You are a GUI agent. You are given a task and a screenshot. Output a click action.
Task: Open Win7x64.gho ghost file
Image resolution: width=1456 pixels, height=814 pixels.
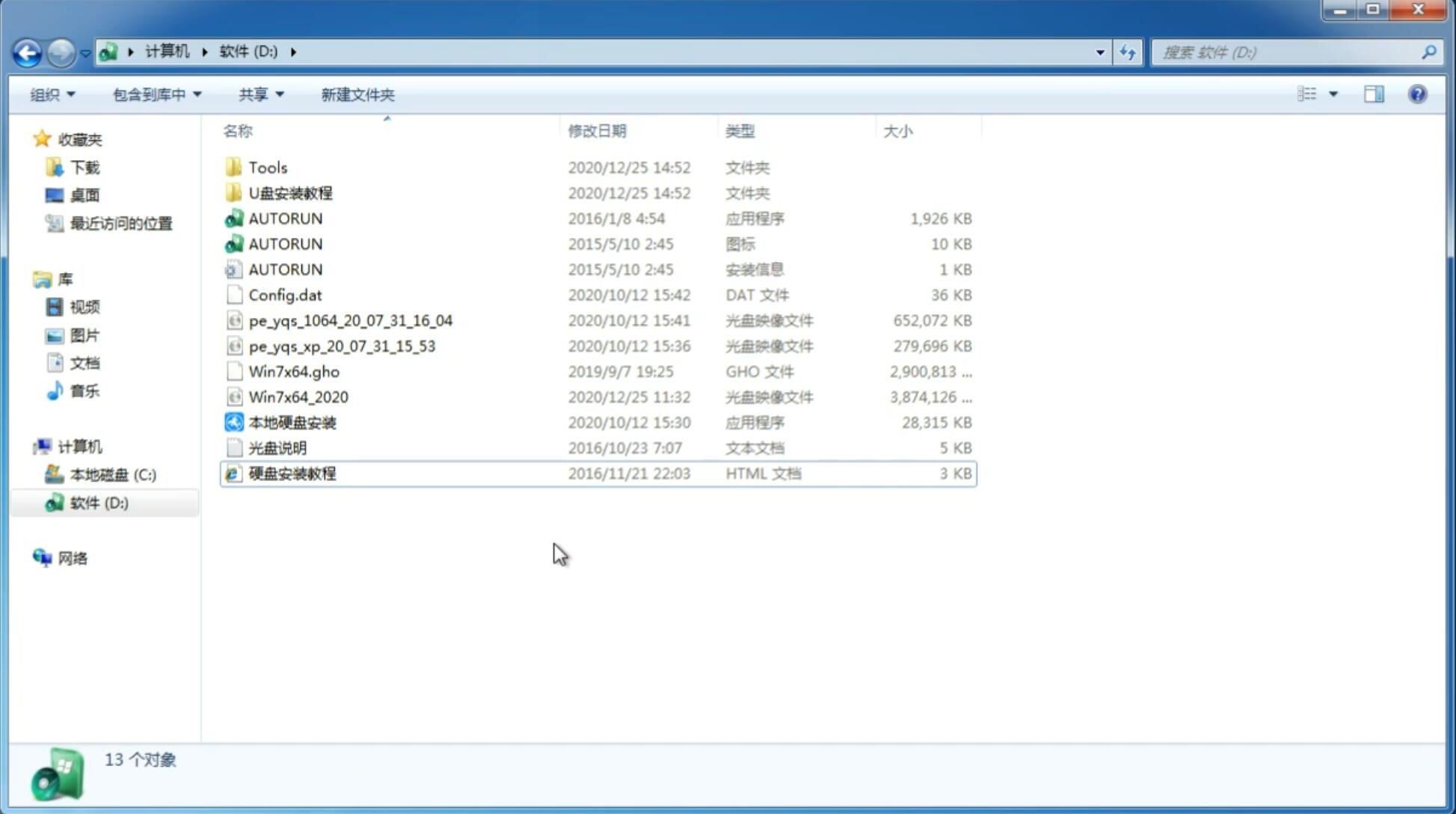coord(293,371)
